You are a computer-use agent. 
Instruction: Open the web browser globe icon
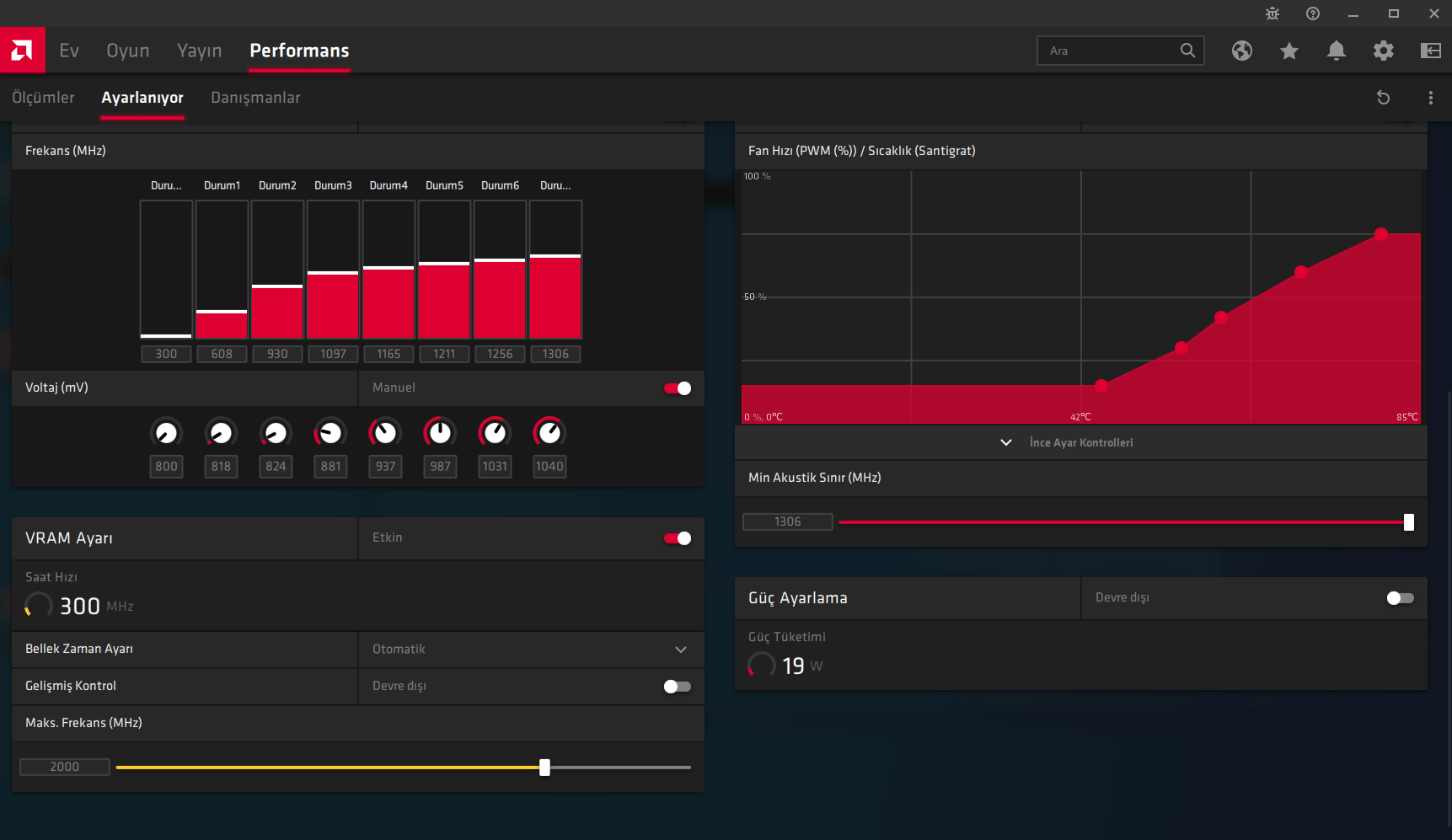(x=1242, y=51)
